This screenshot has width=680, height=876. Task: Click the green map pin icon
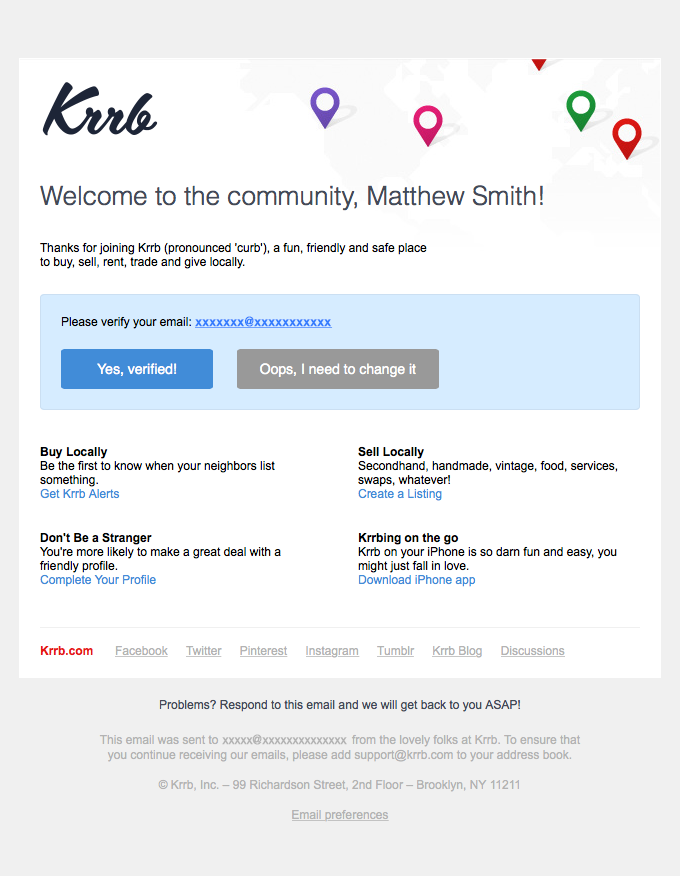(581, 111)
